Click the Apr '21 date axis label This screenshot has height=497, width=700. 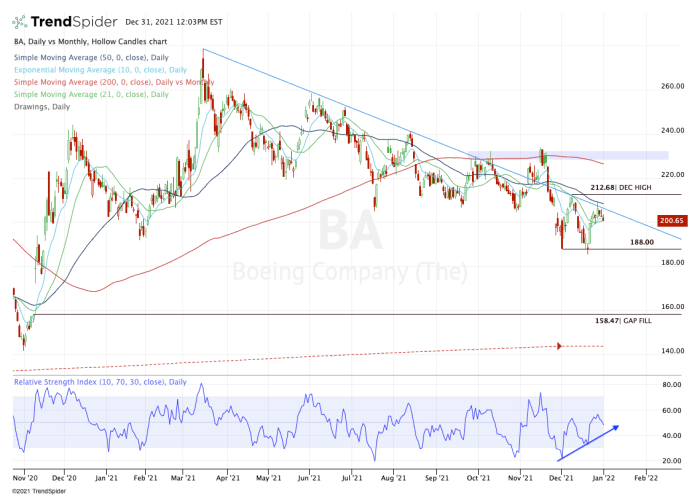click(228, 478)
